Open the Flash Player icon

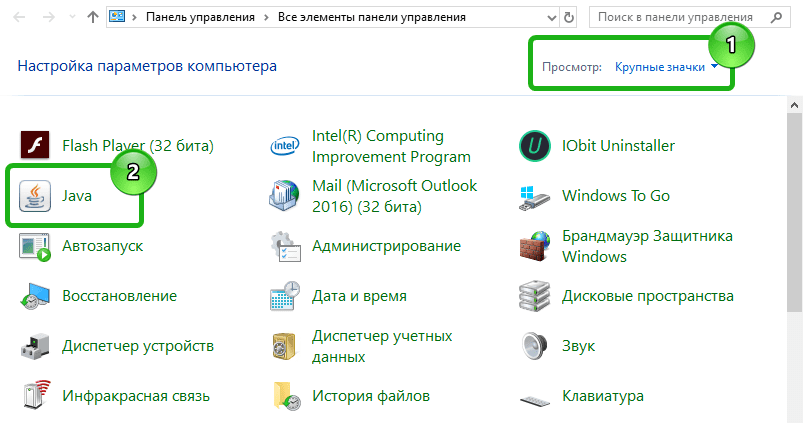(x=36, y=146)
